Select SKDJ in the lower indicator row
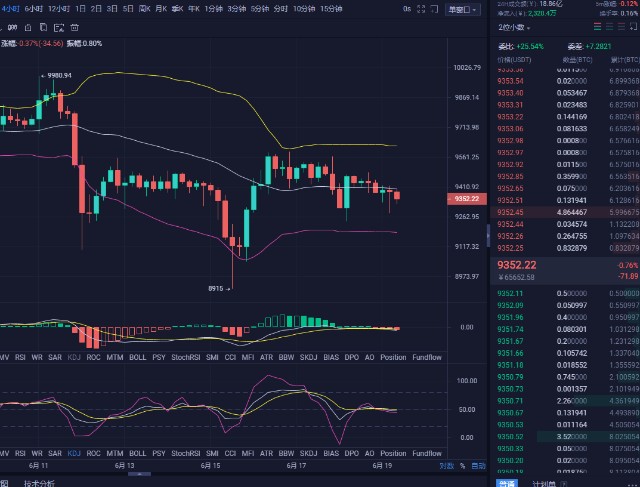 [x=308, y=453]
